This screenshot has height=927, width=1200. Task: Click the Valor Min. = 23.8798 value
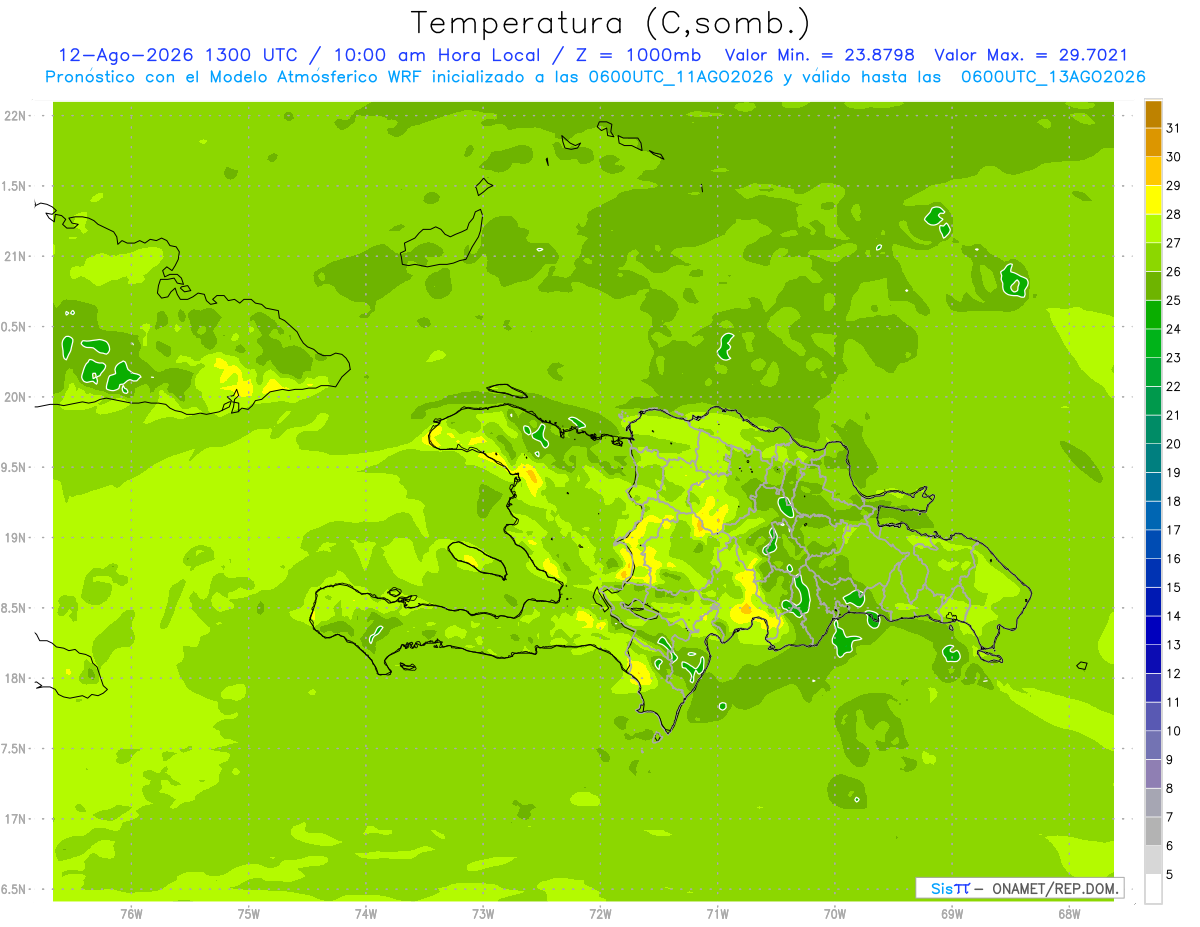pos(819,55)
